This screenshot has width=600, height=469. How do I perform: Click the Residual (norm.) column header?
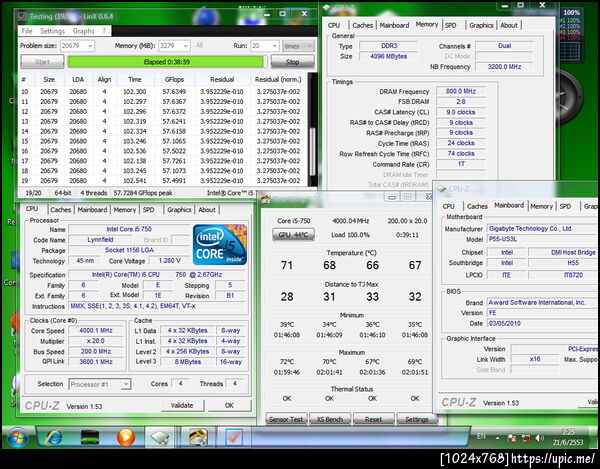278,80
